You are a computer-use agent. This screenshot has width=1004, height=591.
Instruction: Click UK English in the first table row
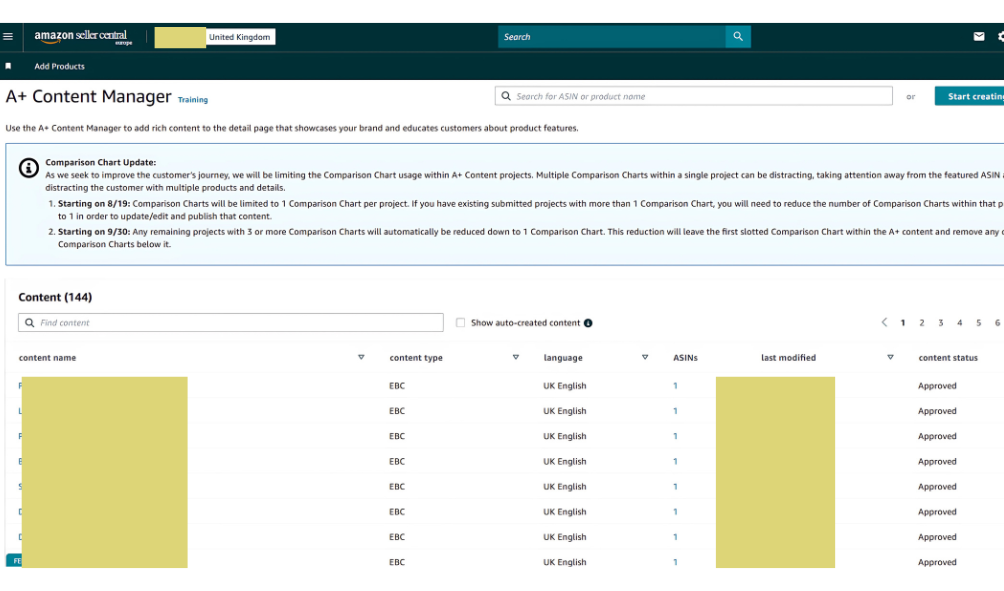point(565,385)
